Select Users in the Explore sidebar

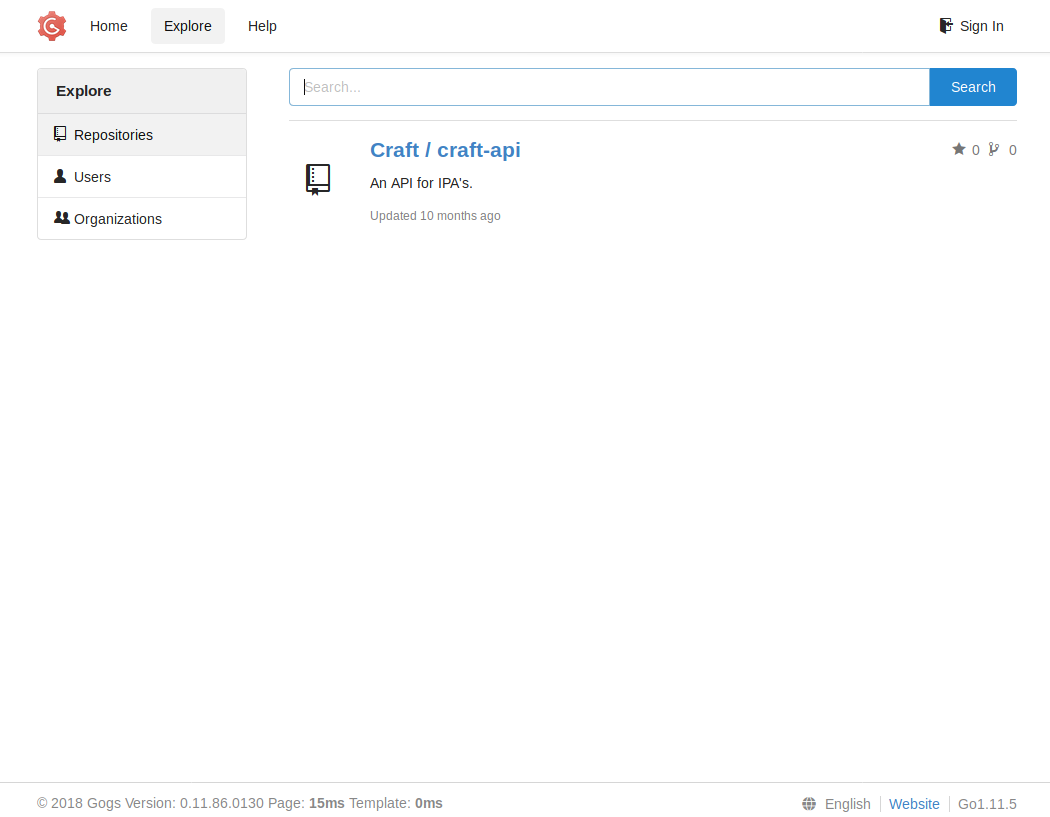pyautogui.click(x=93, y=177)
